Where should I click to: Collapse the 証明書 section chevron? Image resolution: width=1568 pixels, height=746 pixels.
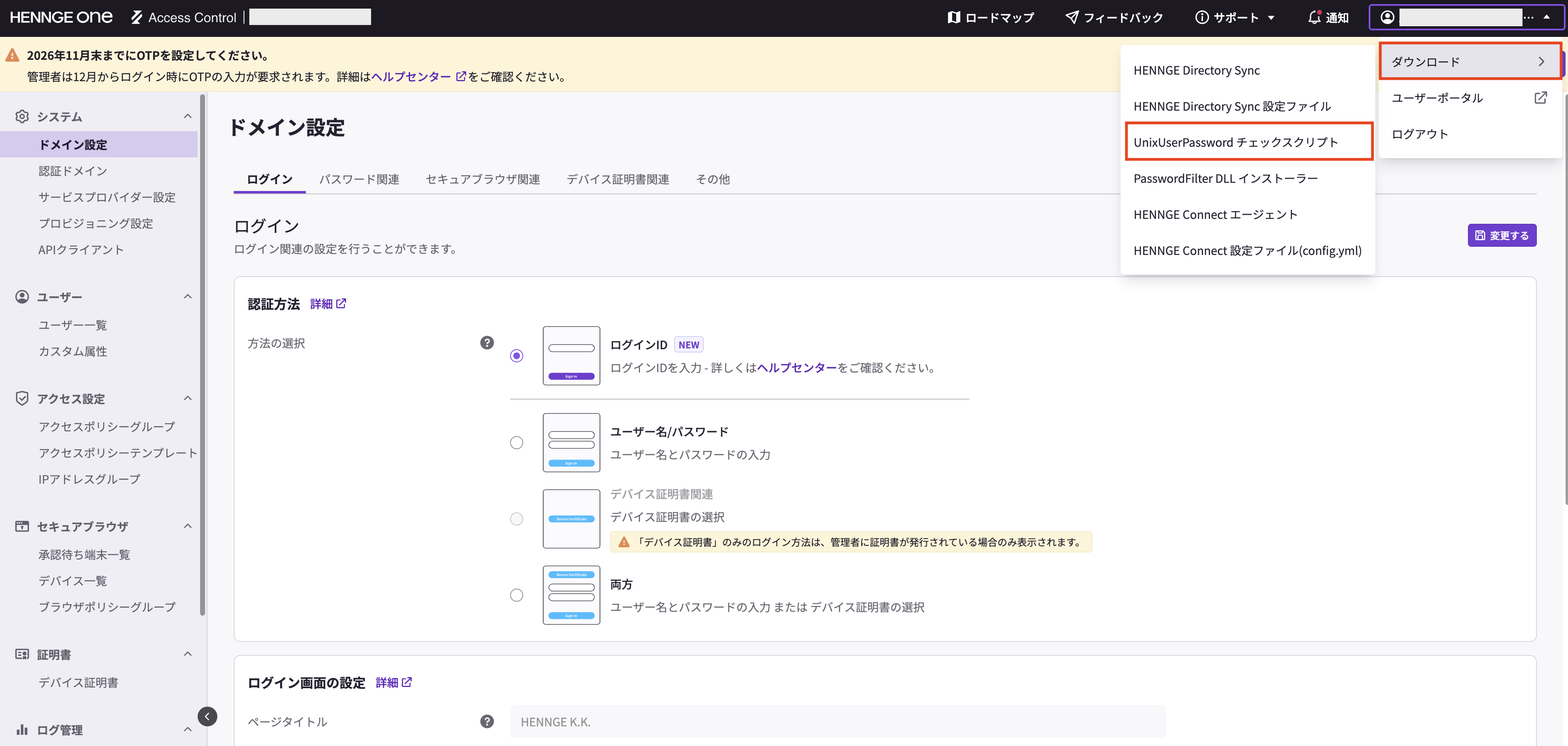[x=187, y=653]
